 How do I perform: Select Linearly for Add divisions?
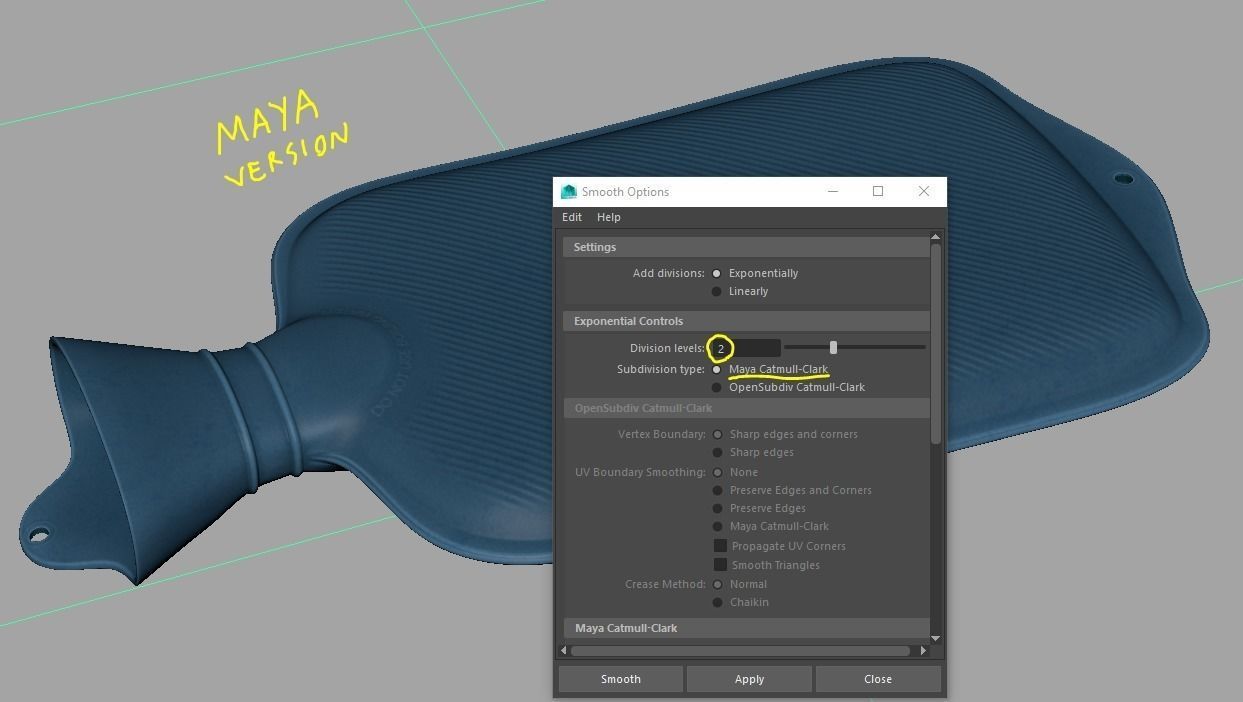click(x=716, y=291)
